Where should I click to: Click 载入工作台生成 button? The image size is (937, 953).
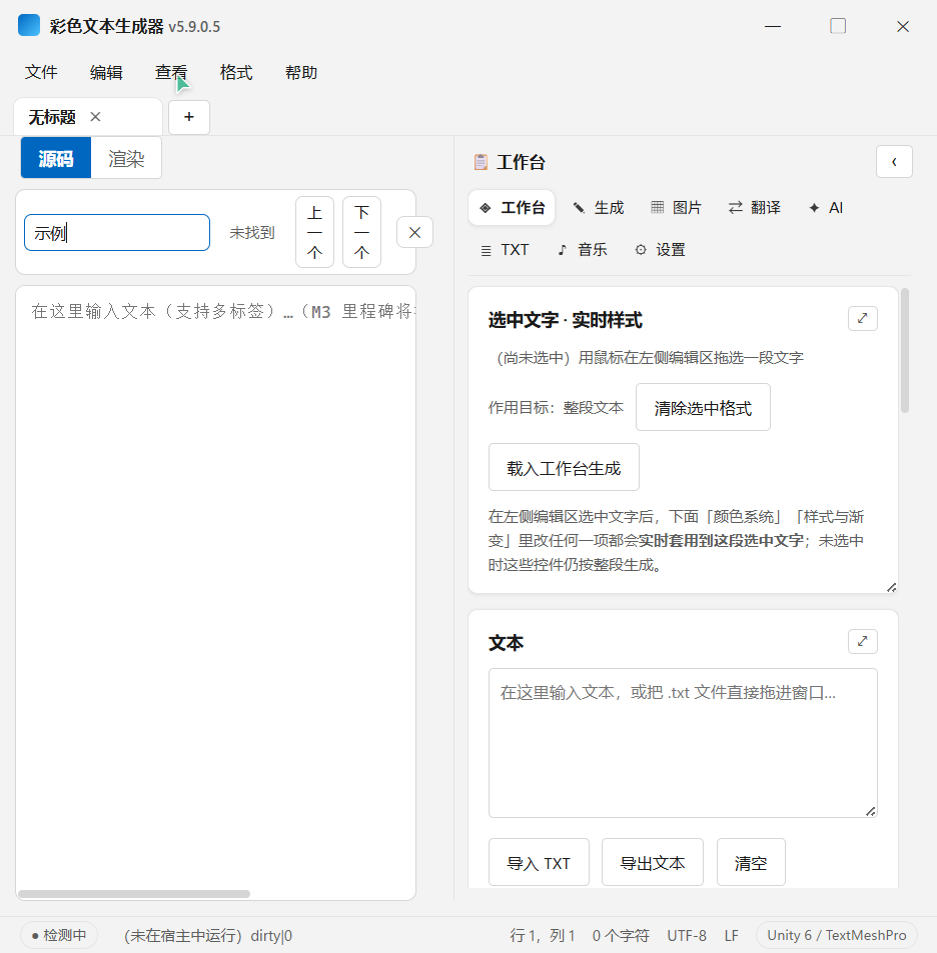click(564, 467)
